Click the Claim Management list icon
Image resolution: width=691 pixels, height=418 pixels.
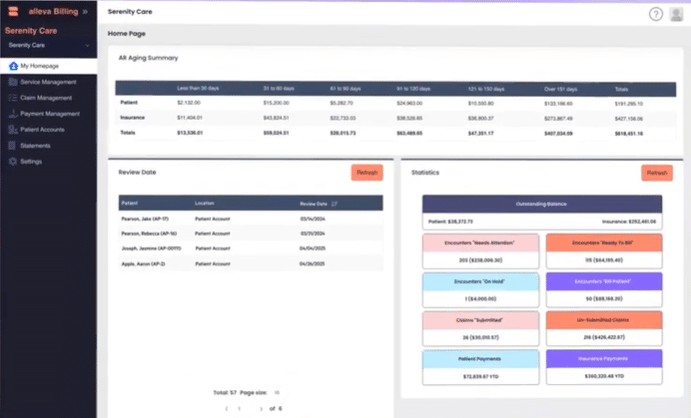tap(13, 98)
